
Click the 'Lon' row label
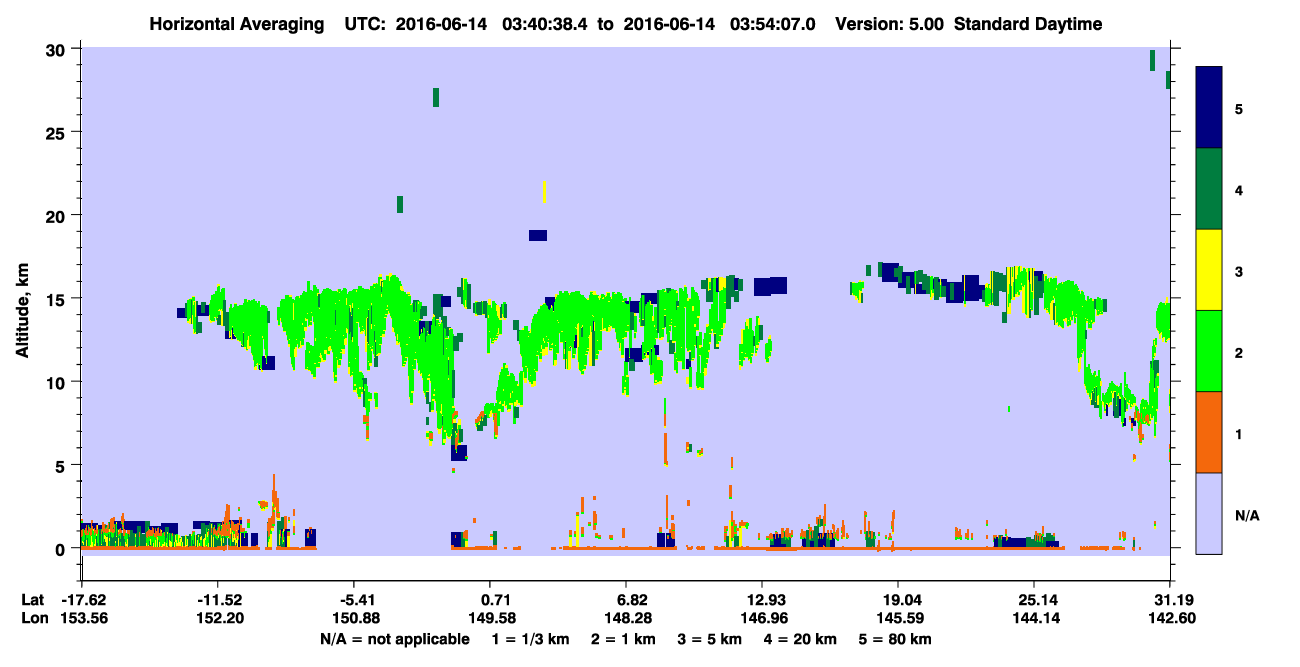pos(33,619)
